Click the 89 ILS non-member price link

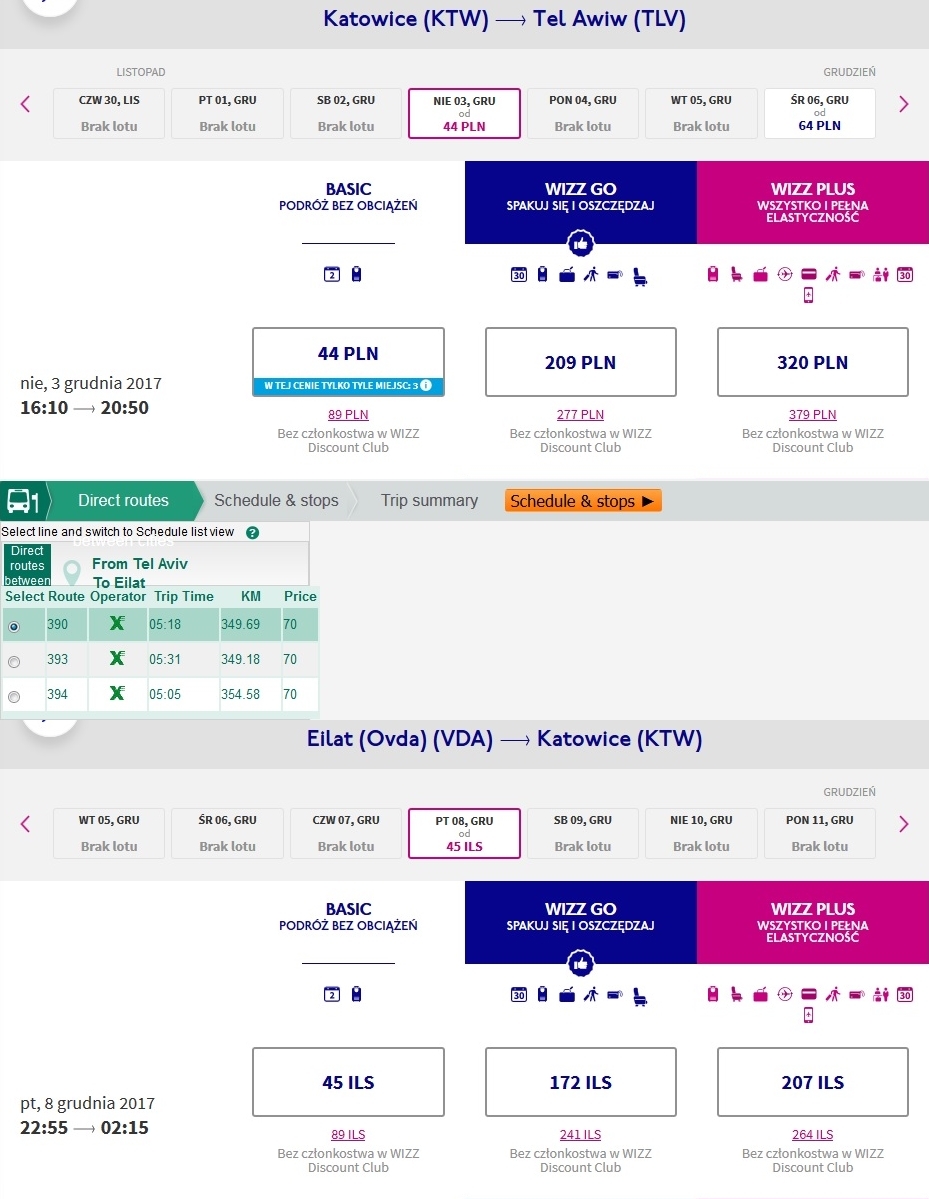(348, 1135)
